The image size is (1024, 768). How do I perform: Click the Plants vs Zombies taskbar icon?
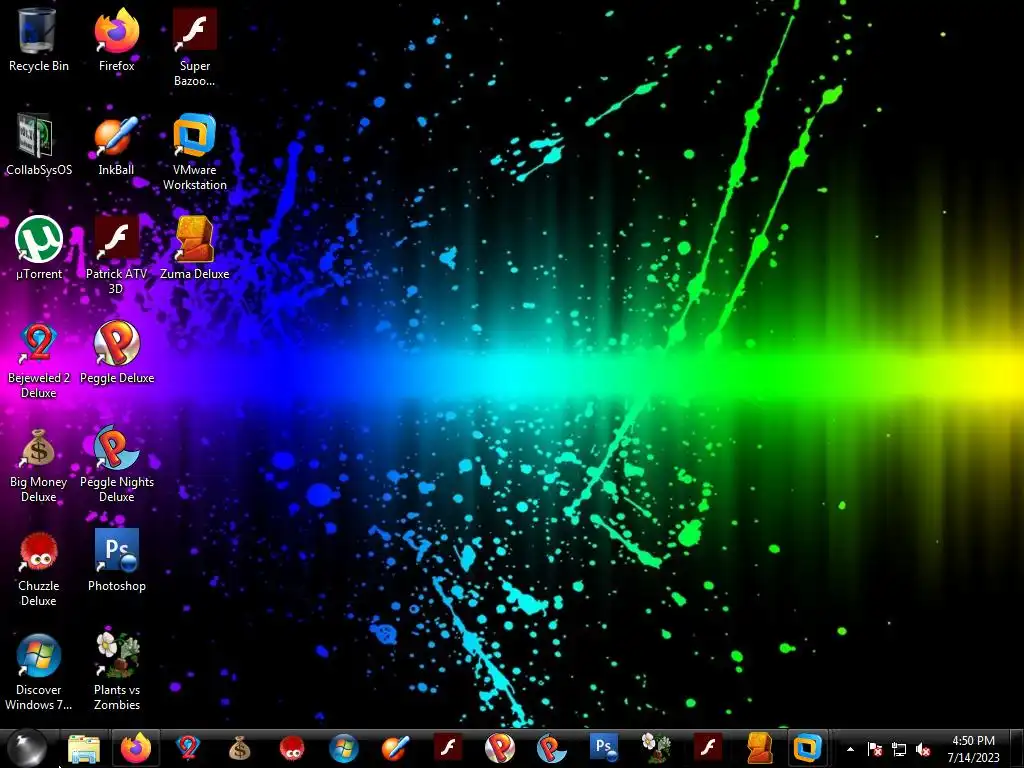tap(656, 748)
